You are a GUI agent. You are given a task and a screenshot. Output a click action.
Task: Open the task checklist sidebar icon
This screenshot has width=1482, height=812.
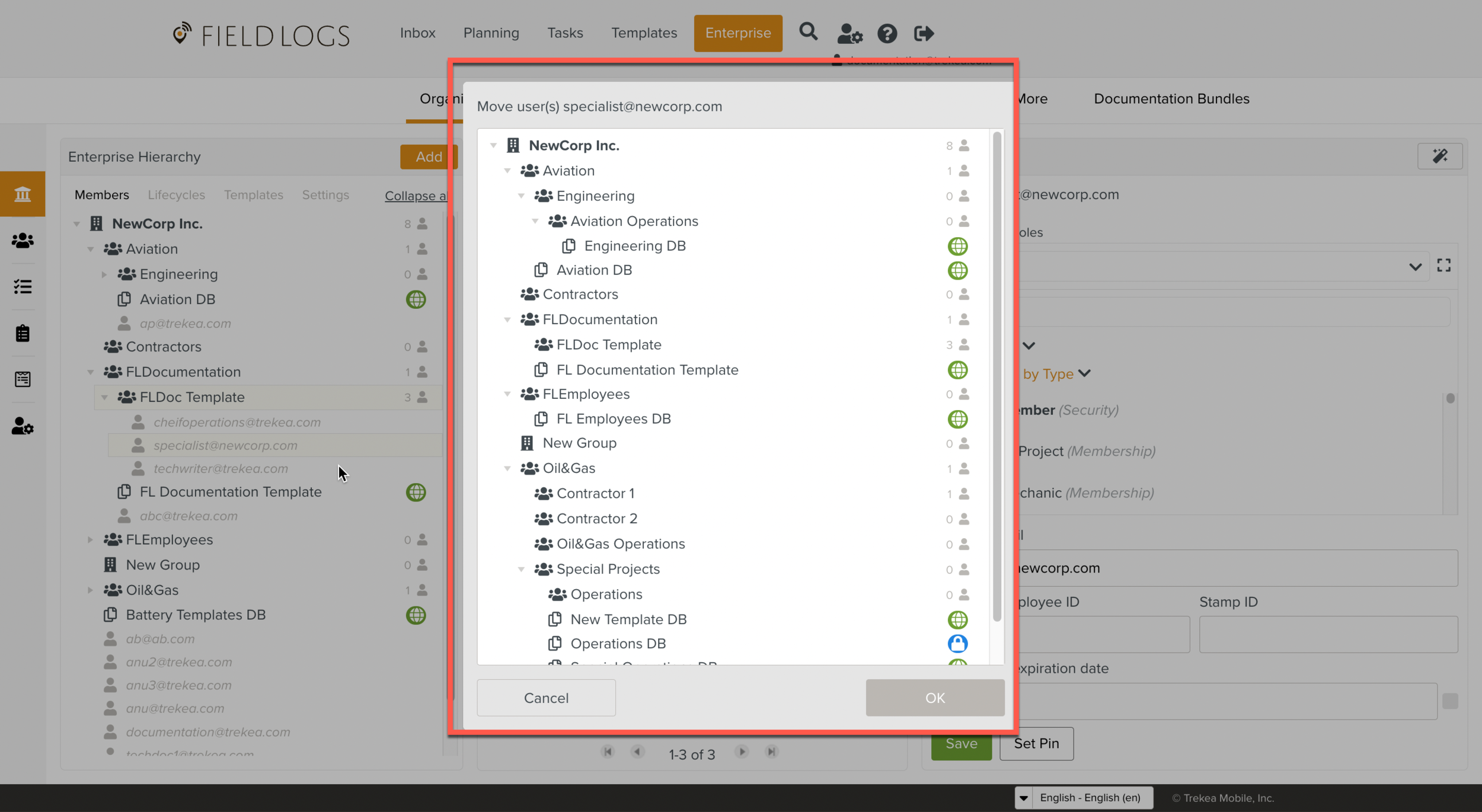pos(23,287)
